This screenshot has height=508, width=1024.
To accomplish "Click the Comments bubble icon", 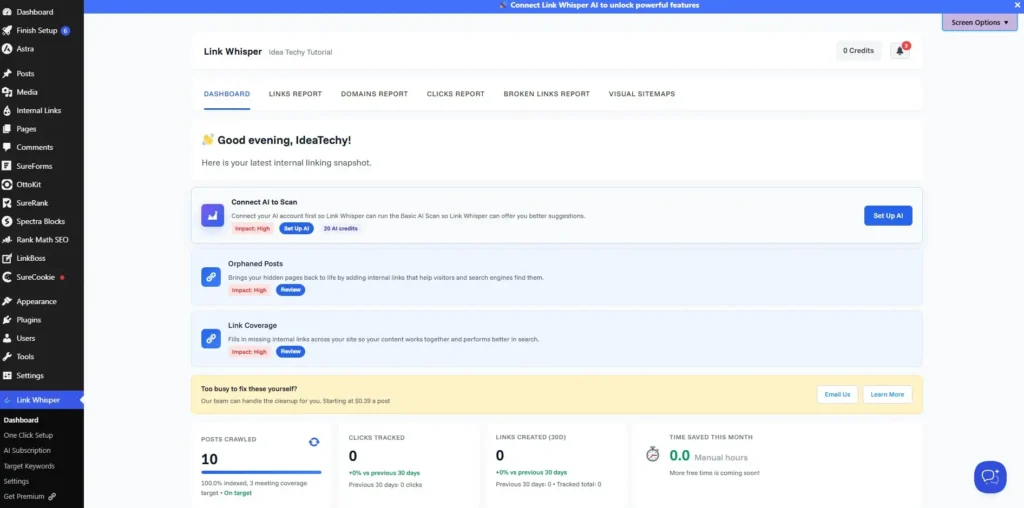I will (x=7, y=148).
